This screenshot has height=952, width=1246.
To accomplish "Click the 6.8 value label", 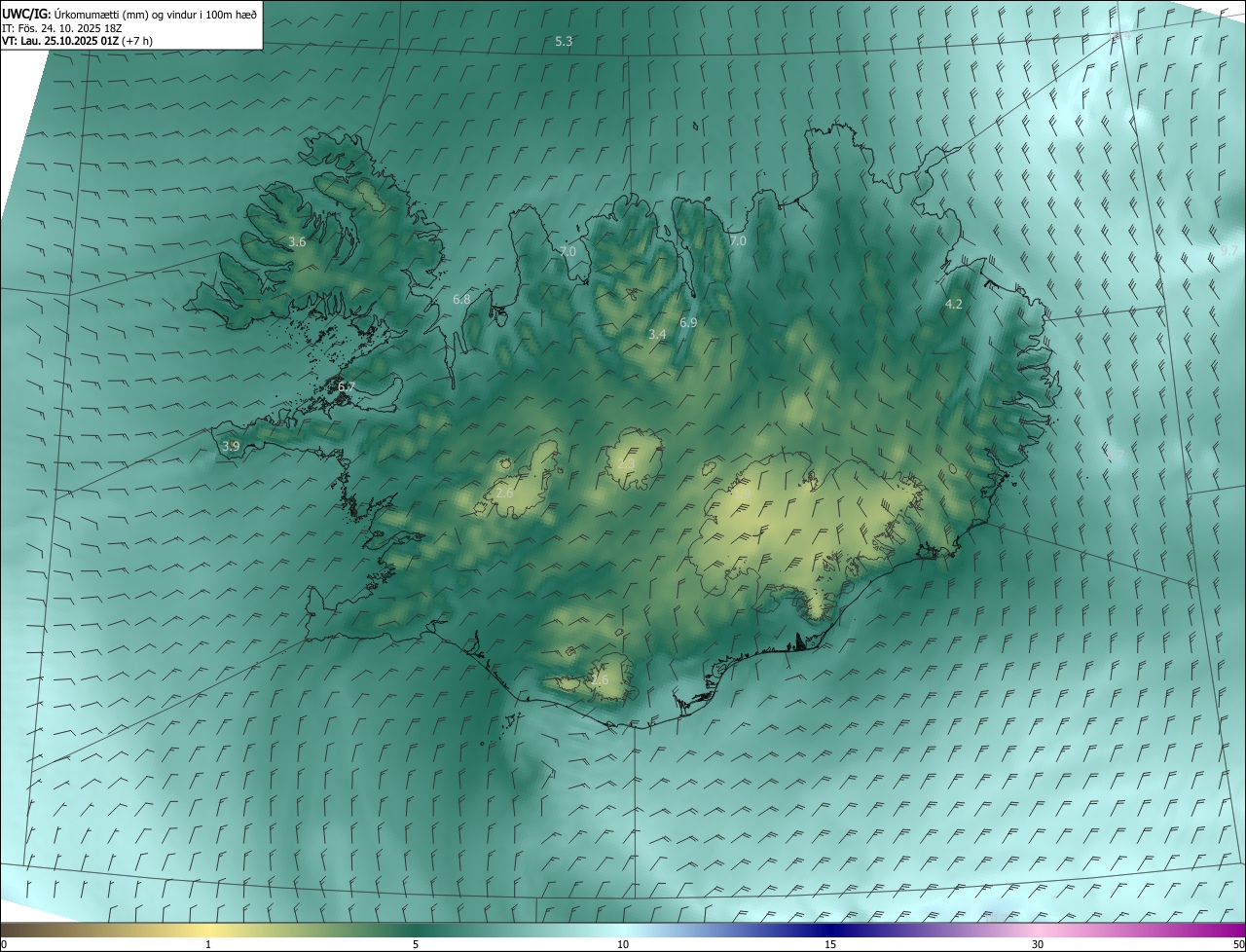I will pos(461,299).
